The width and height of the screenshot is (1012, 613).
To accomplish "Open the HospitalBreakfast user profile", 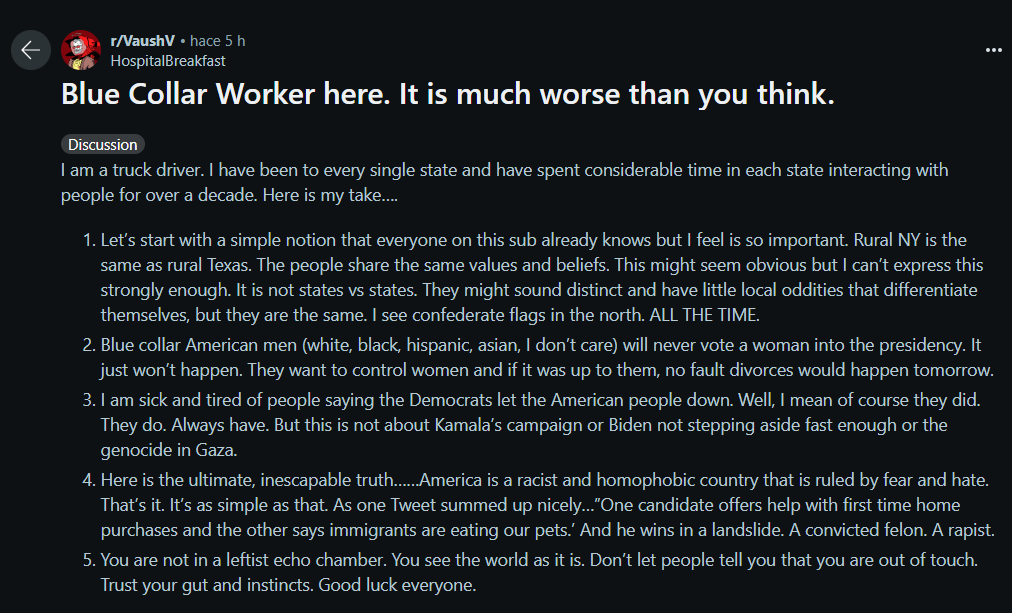I will [168, 60].
